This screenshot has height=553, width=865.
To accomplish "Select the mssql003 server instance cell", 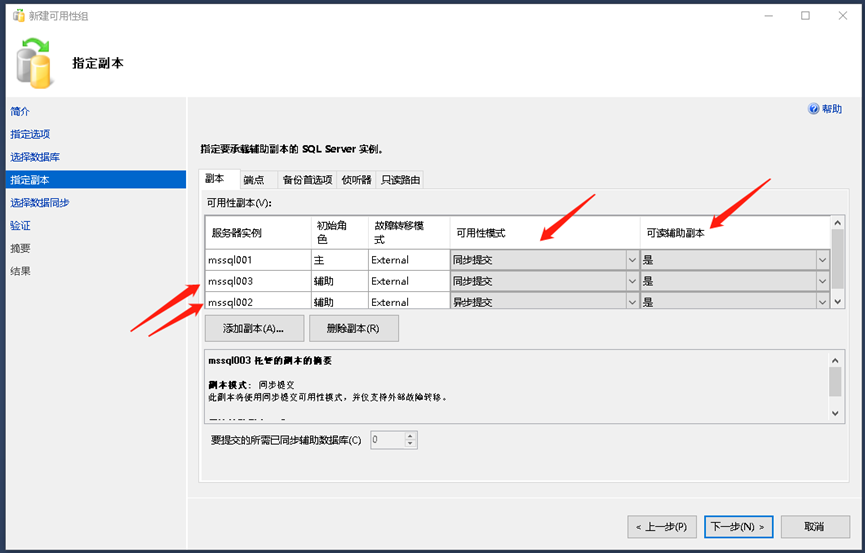I will [x=258, y=281].
